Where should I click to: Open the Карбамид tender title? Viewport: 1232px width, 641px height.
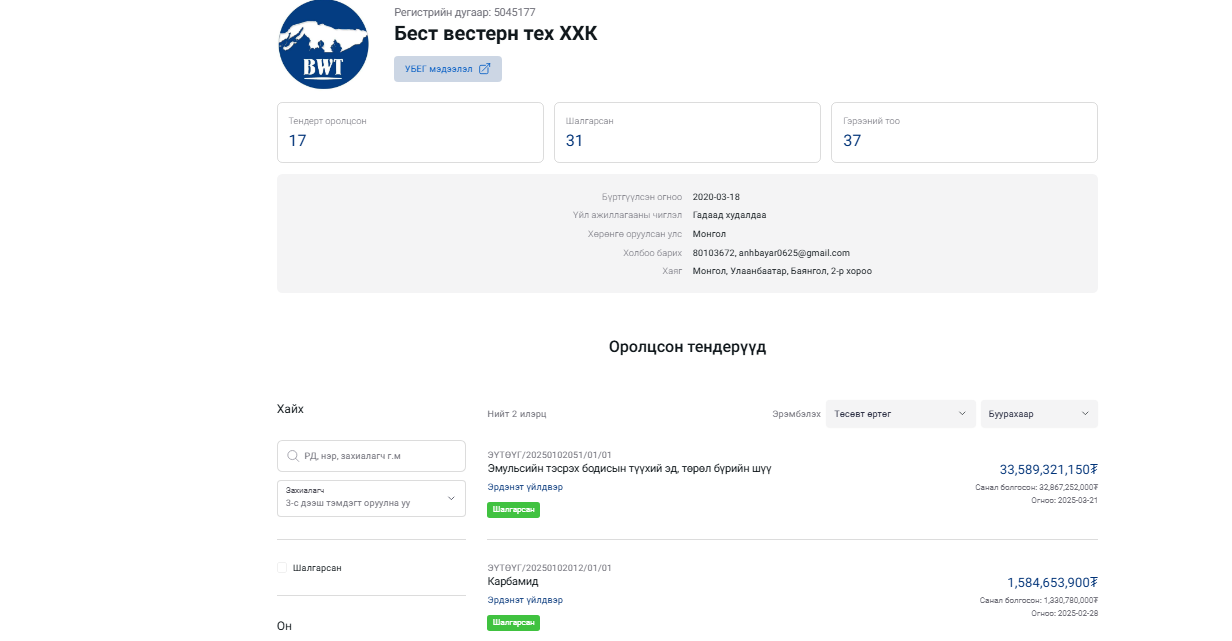pyautogui.click(x=513, y=581)
